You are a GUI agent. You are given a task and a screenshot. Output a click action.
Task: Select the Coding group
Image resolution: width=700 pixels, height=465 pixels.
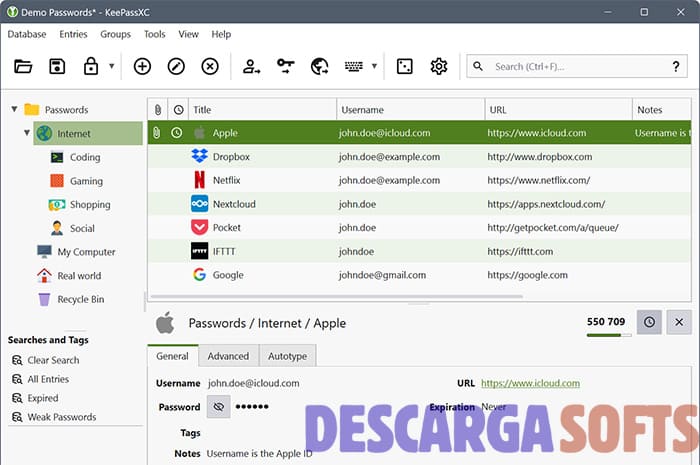[x=85, y=158]
